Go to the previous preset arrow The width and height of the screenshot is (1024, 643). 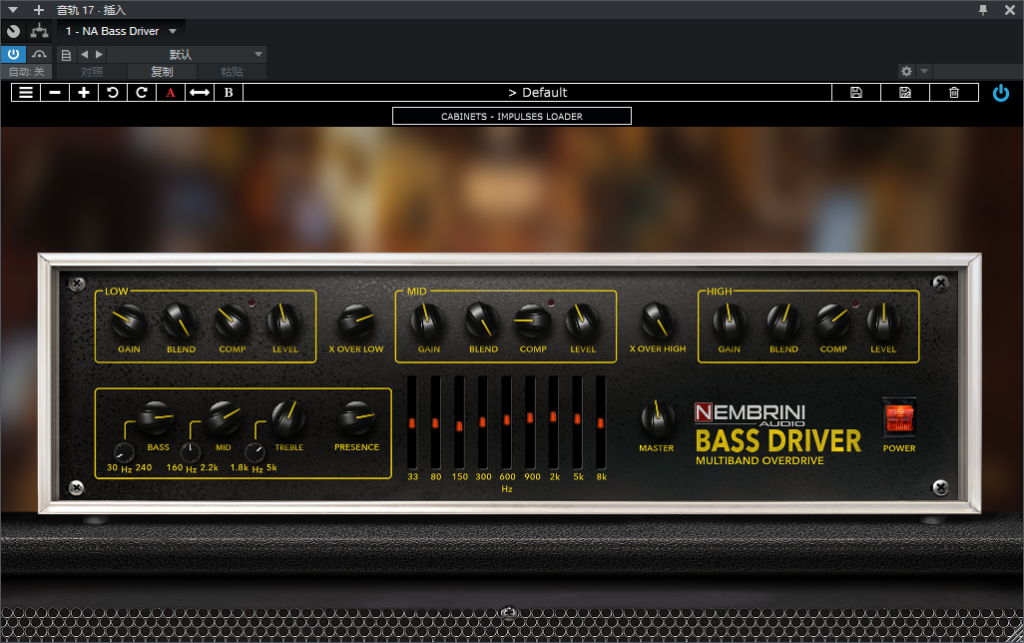84,54
